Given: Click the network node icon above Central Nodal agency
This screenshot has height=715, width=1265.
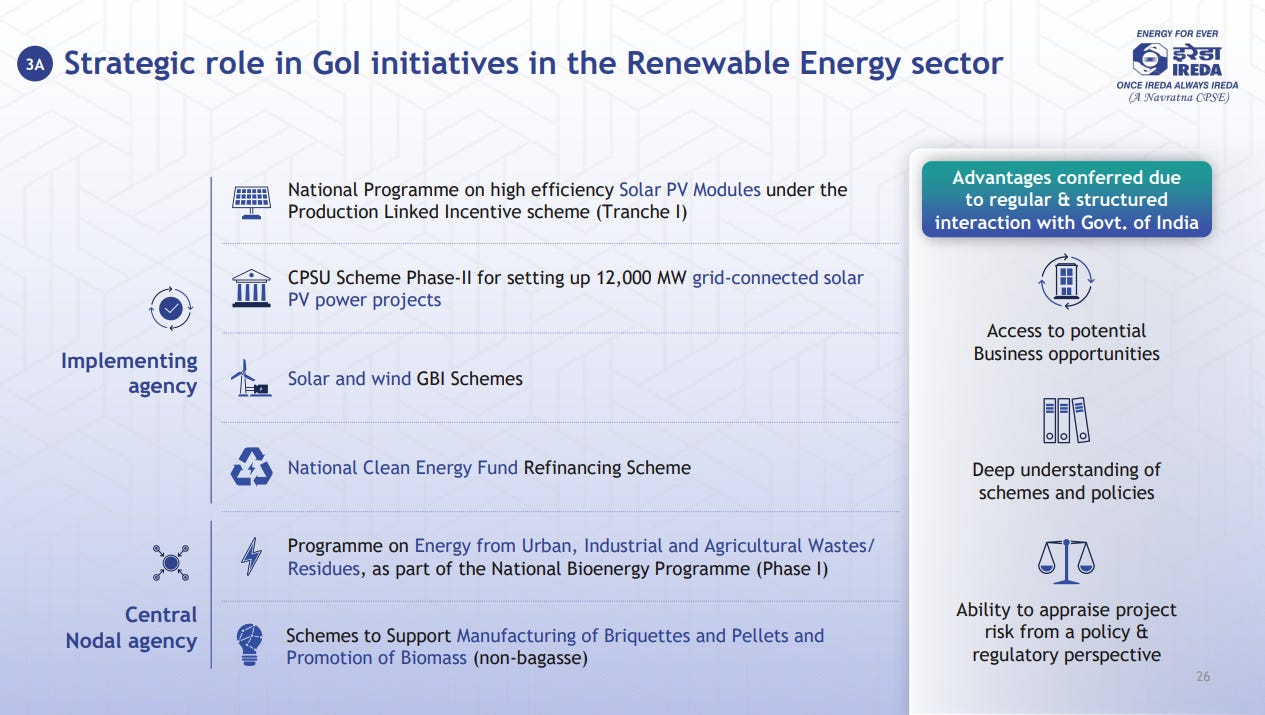Looking at the screenshot, I should coord(170,564).
